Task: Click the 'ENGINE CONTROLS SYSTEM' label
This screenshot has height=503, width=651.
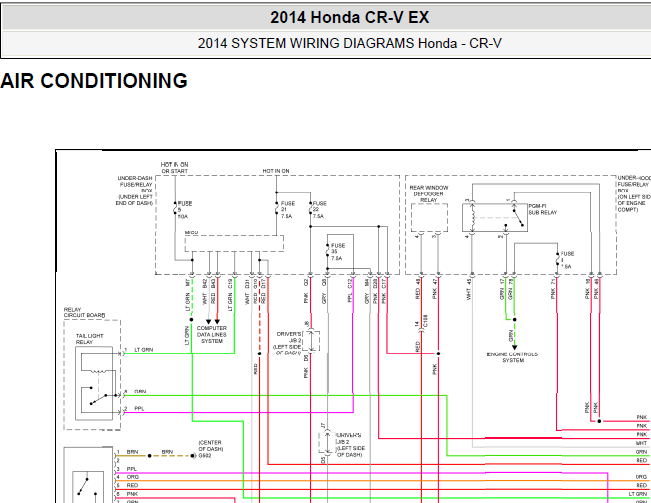Action: [513, 357]
